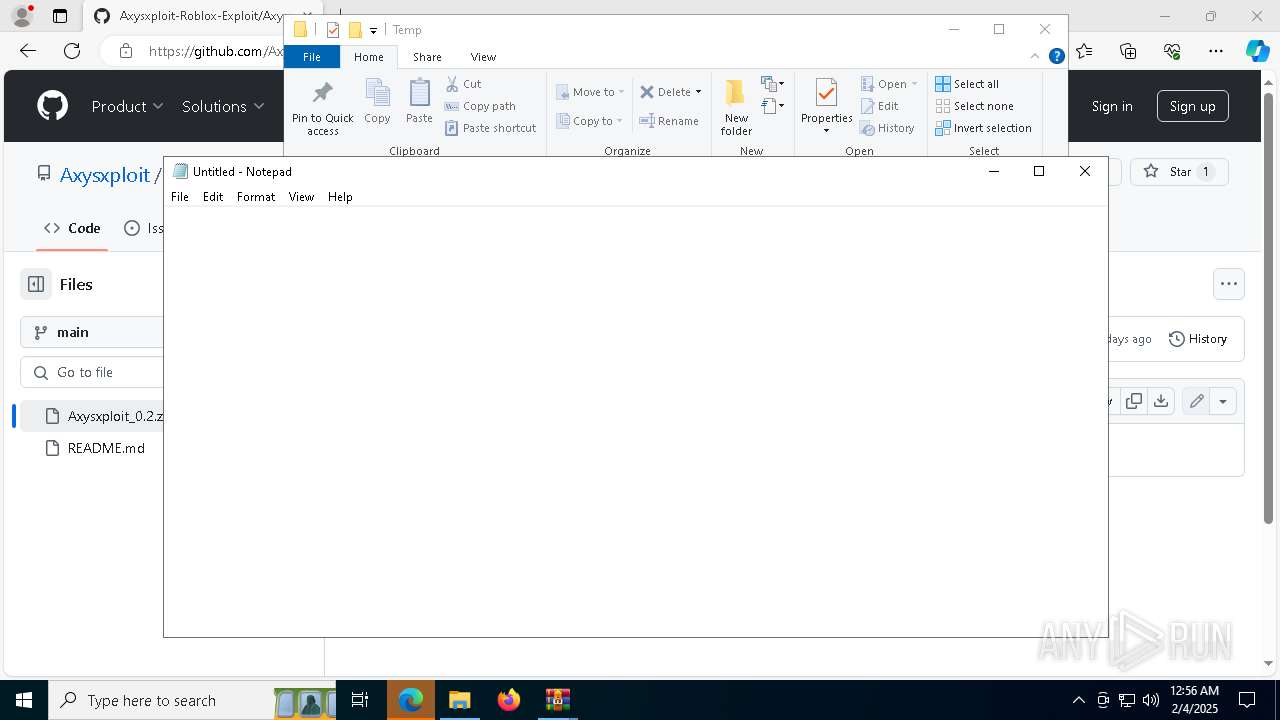Screen dimensions: 1280x720
Task: Open Firefox from the taskbar
Action: click(509, 700)
